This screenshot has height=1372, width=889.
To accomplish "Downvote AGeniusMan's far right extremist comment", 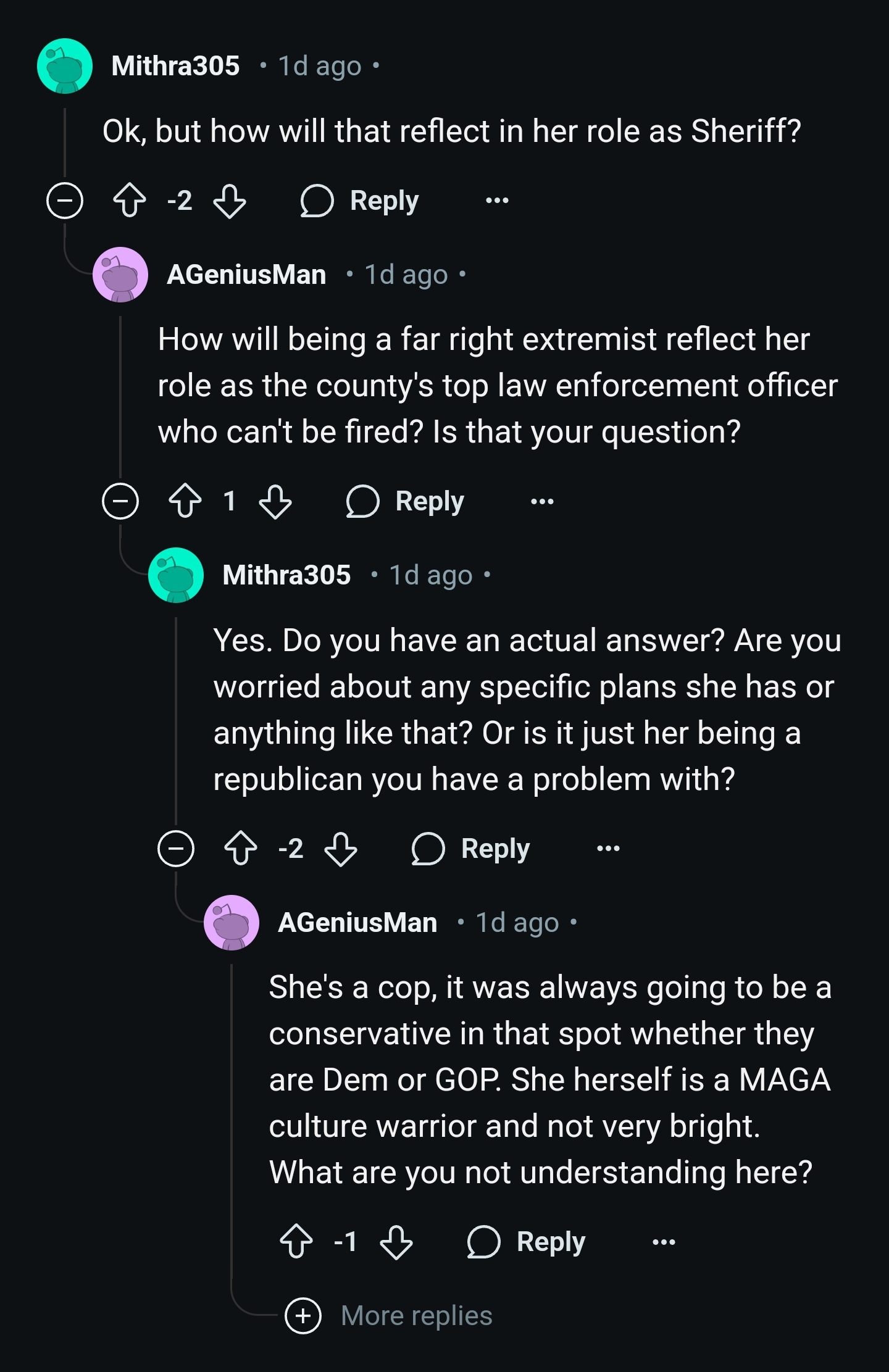I will point(275,501).
